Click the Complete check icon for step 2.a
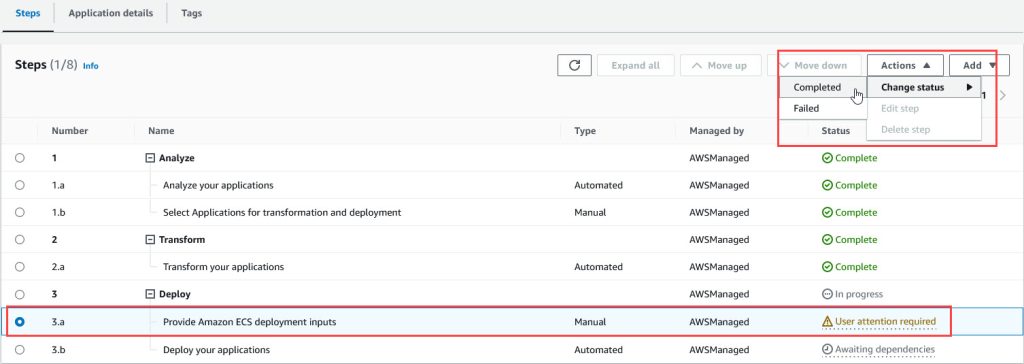1024x364 pixels. (827, 267)
